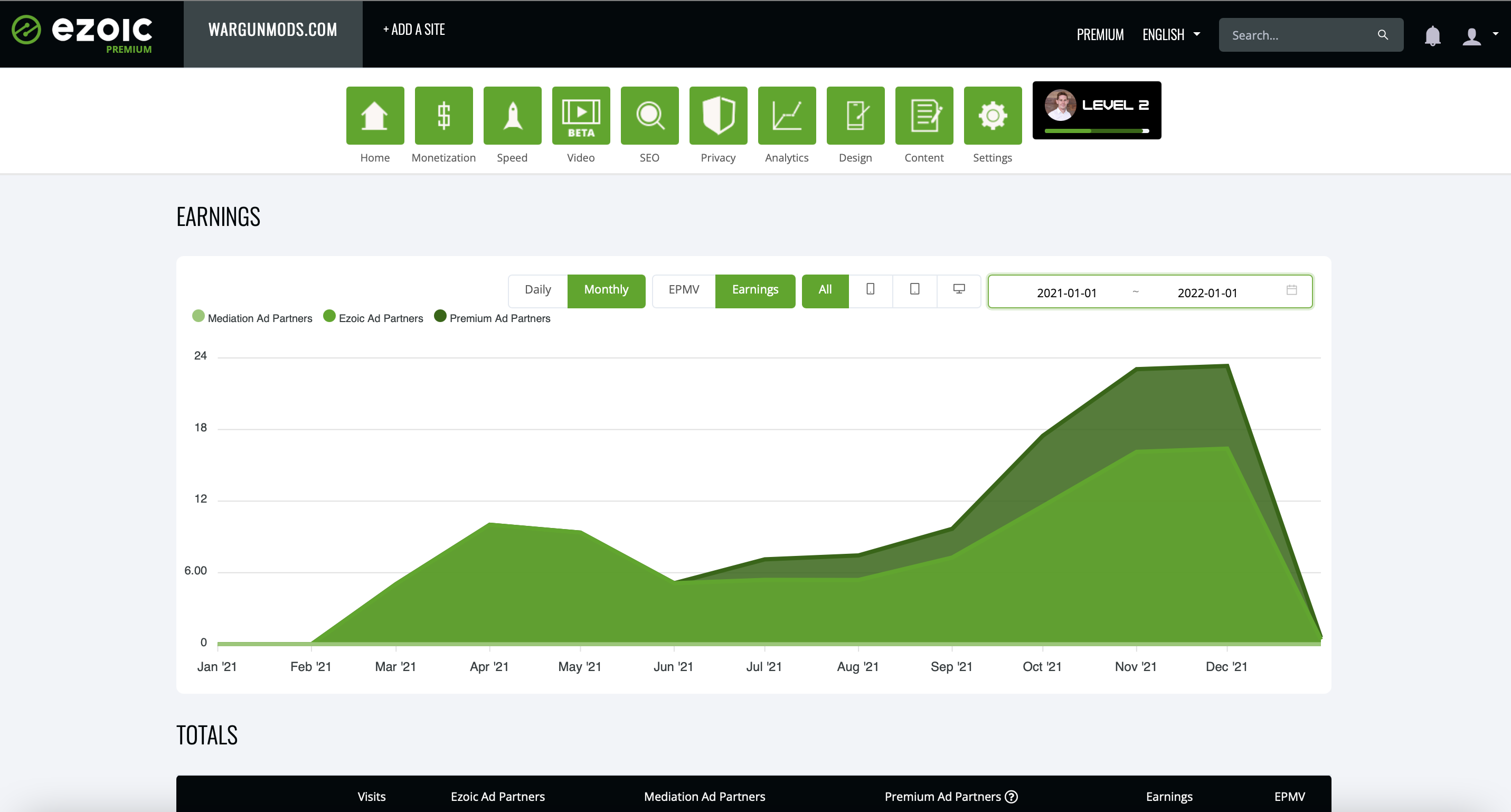This screenshot has width=1511, height=812.
Task: Open the Content document icon
Action: click(x=924, y=116)
